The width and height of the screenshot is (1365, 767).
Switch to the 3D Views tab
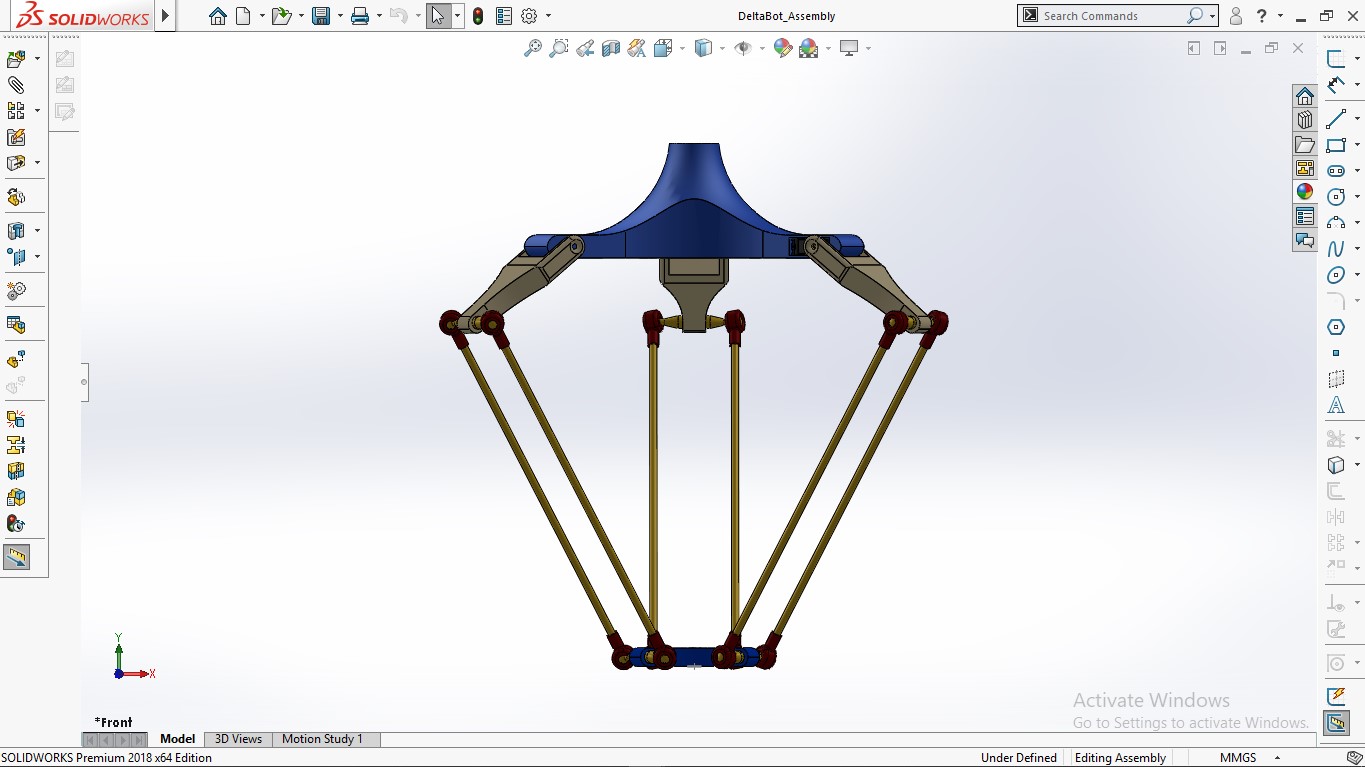coord(238,739)
